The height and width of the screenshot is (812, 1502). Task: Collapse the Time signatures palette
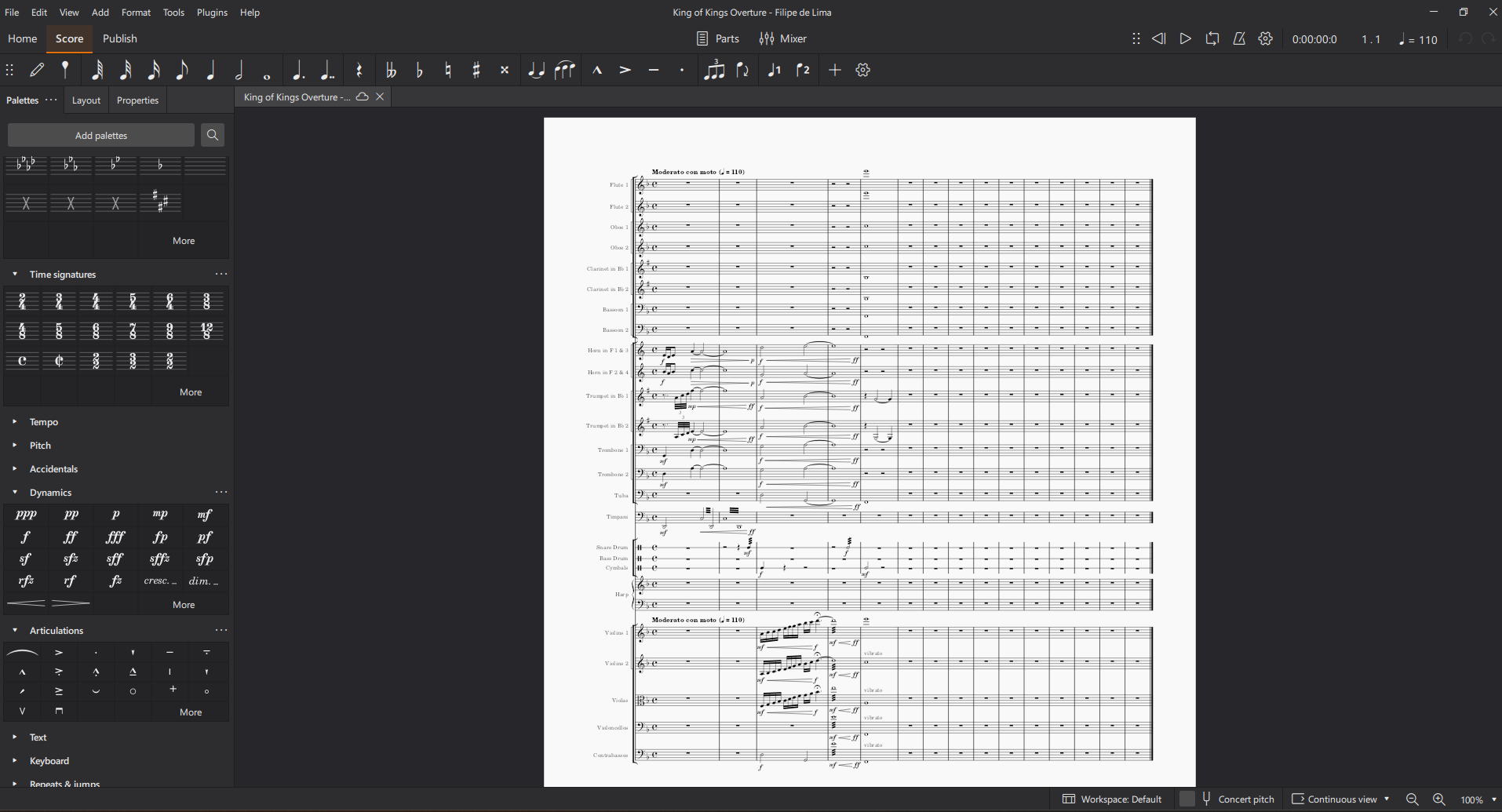point(14,274)
